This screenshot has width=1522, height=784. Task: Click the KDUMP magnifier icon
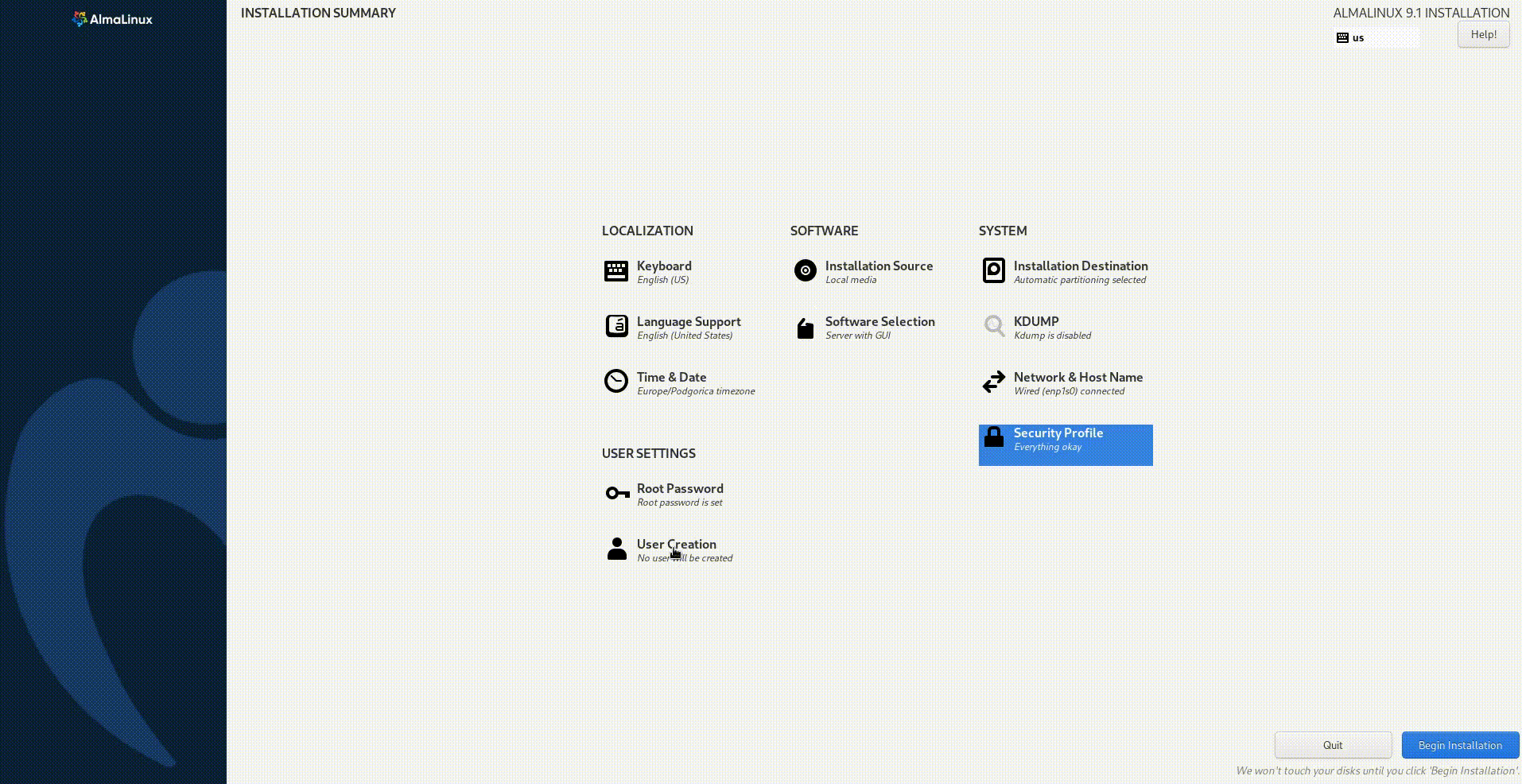(993, 326)
